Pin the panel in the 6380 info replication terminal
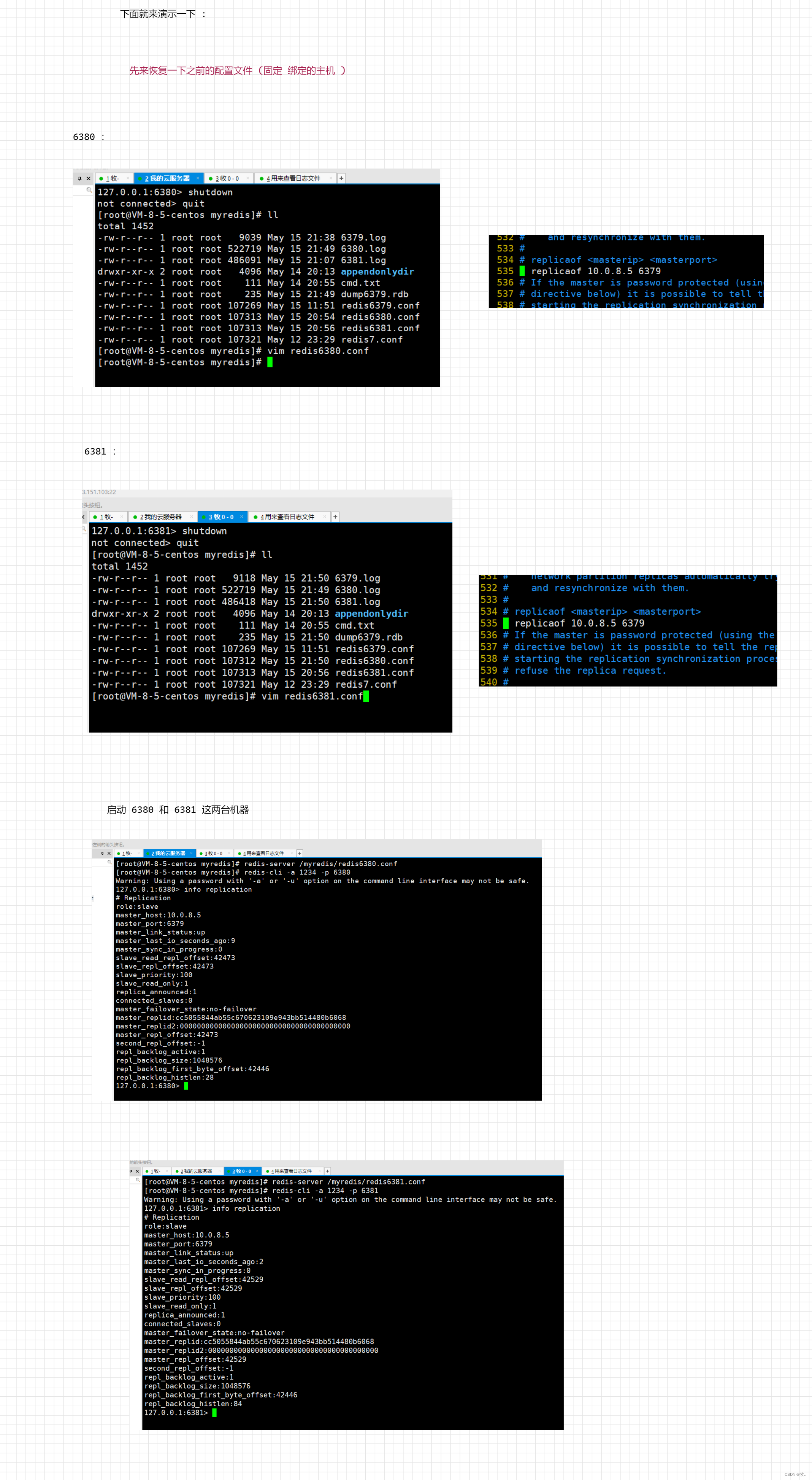Image resolution: width=812 pixels, height=1480 pixels. click(102, 854)
